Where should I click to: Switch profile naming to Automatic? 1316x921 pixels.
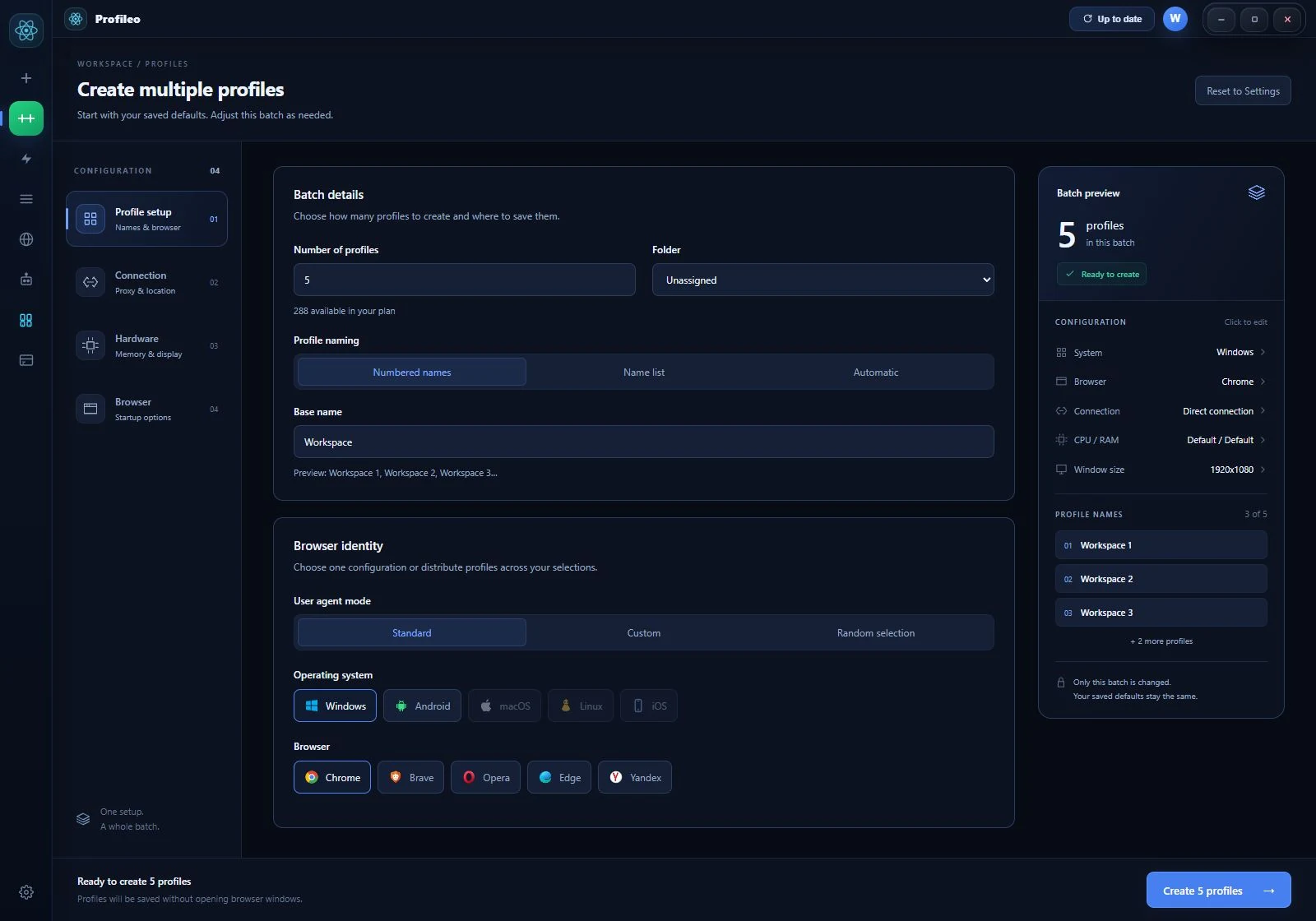876,373
